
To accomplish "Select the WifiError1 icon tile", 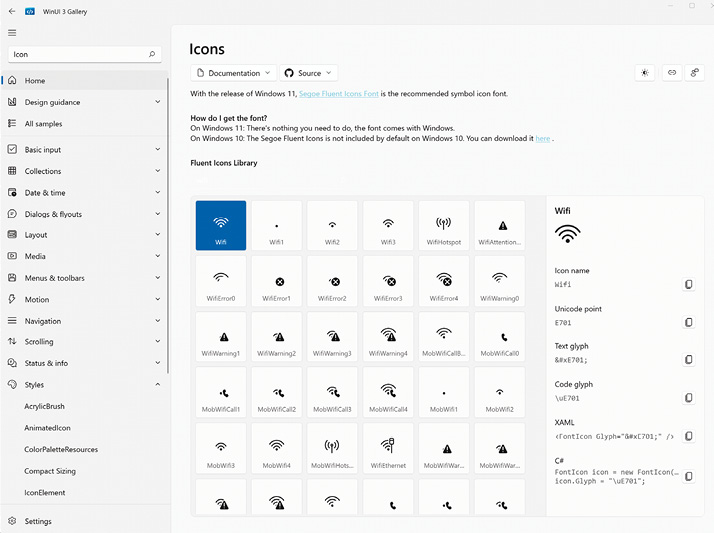I will pos(276,281).
